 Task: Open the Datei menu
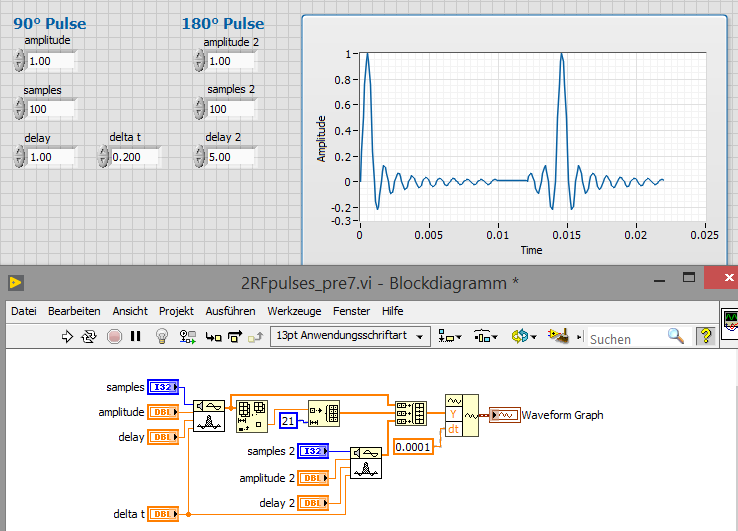24,311
